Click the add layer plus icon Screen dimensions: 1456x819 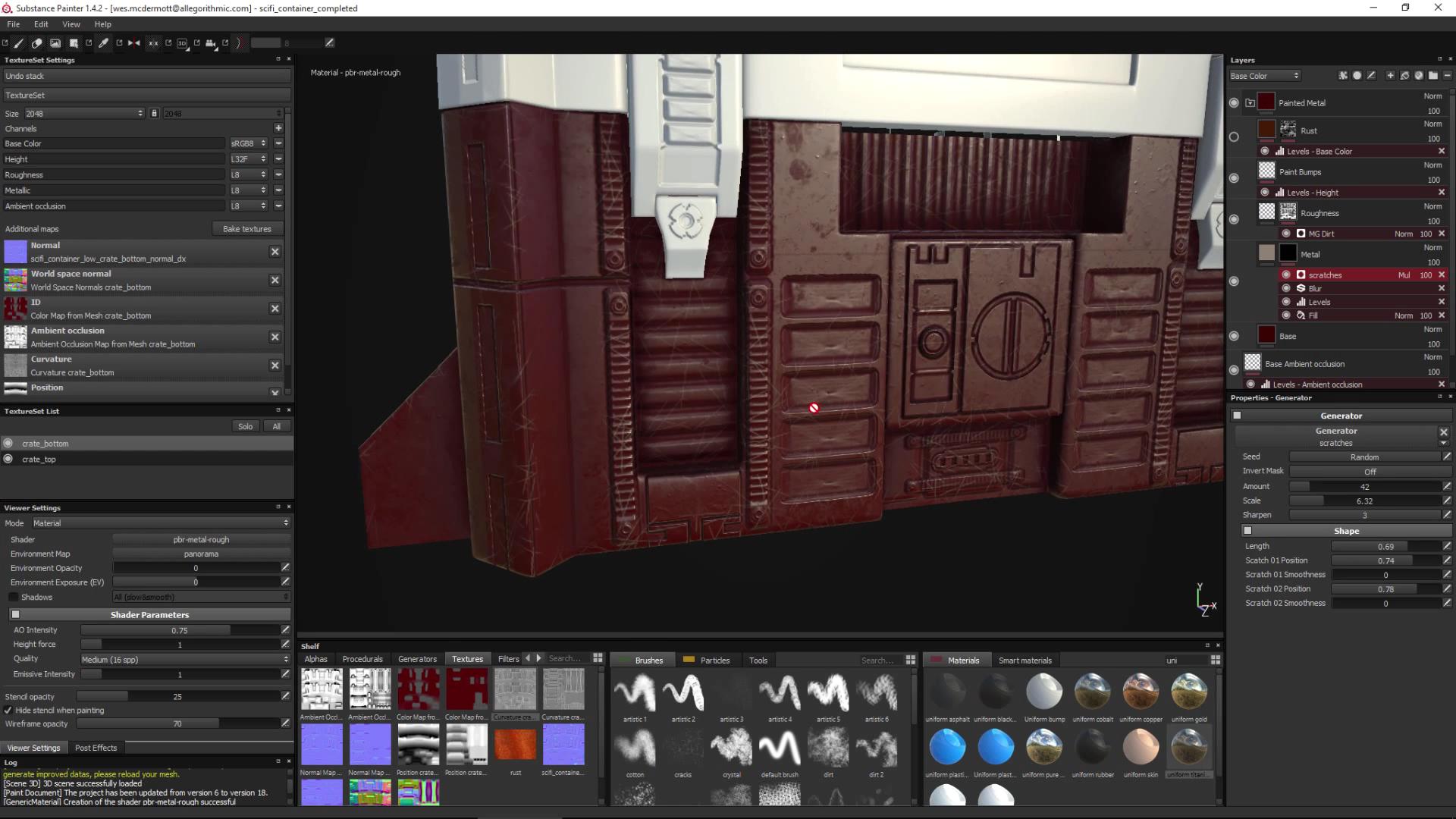point(1390,76)
